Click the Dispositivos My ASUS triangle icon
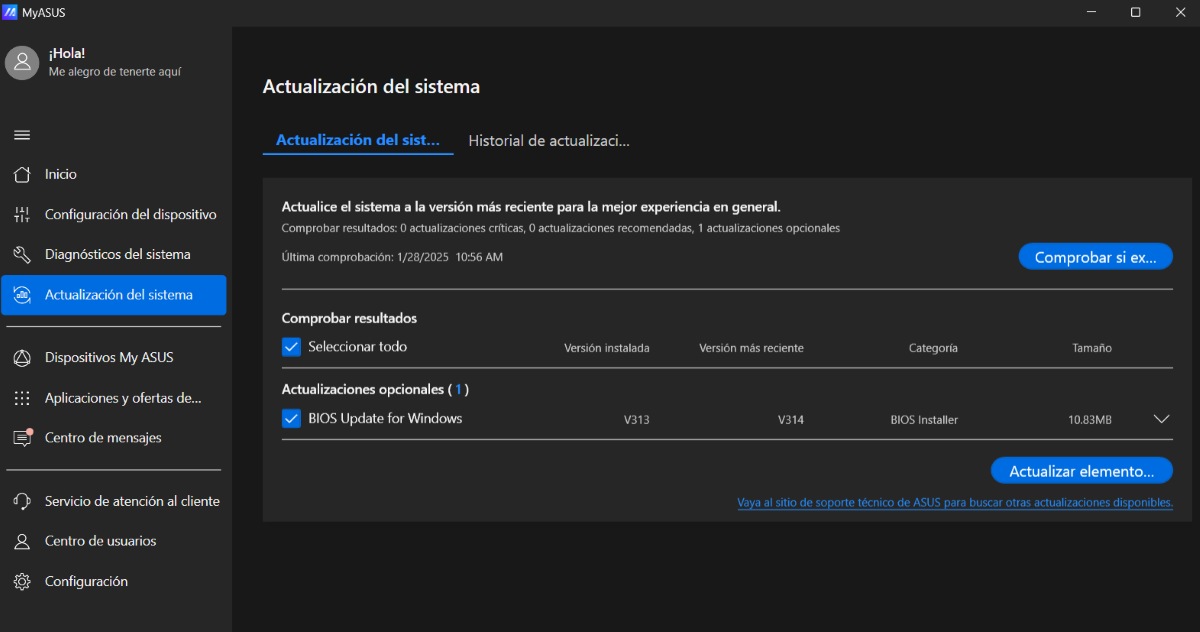Viewport: 1200px width, 632px height. (x=22, y=357)
